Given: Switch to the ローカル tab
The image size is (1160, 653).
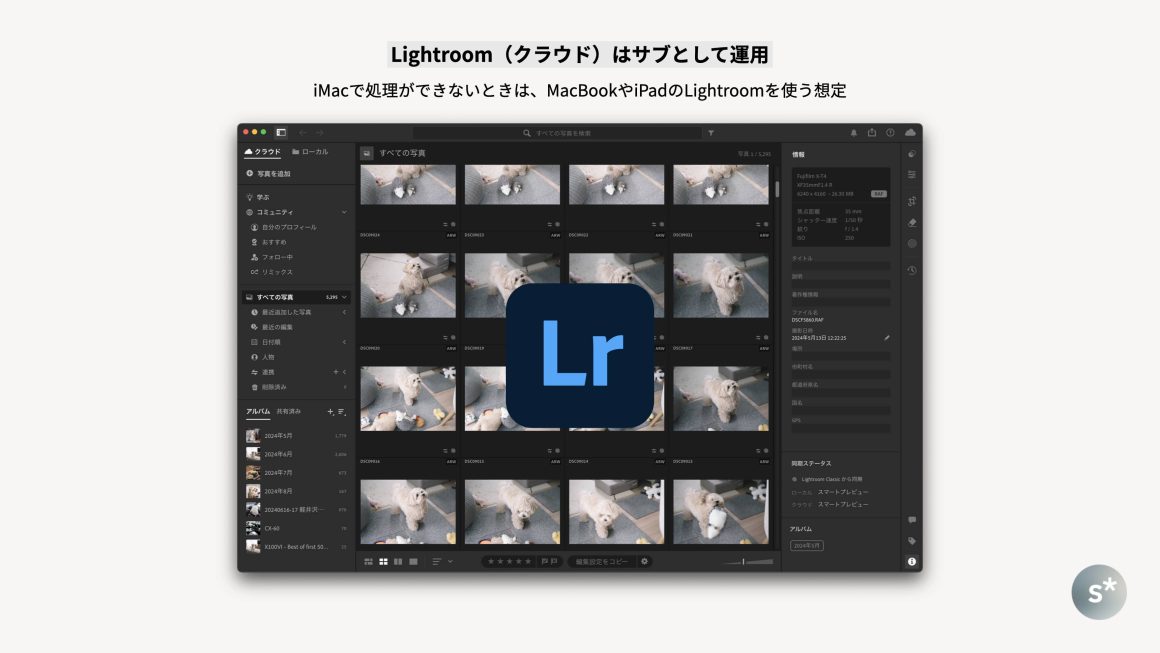Looking at the screenshot, I should coord(309,152).
